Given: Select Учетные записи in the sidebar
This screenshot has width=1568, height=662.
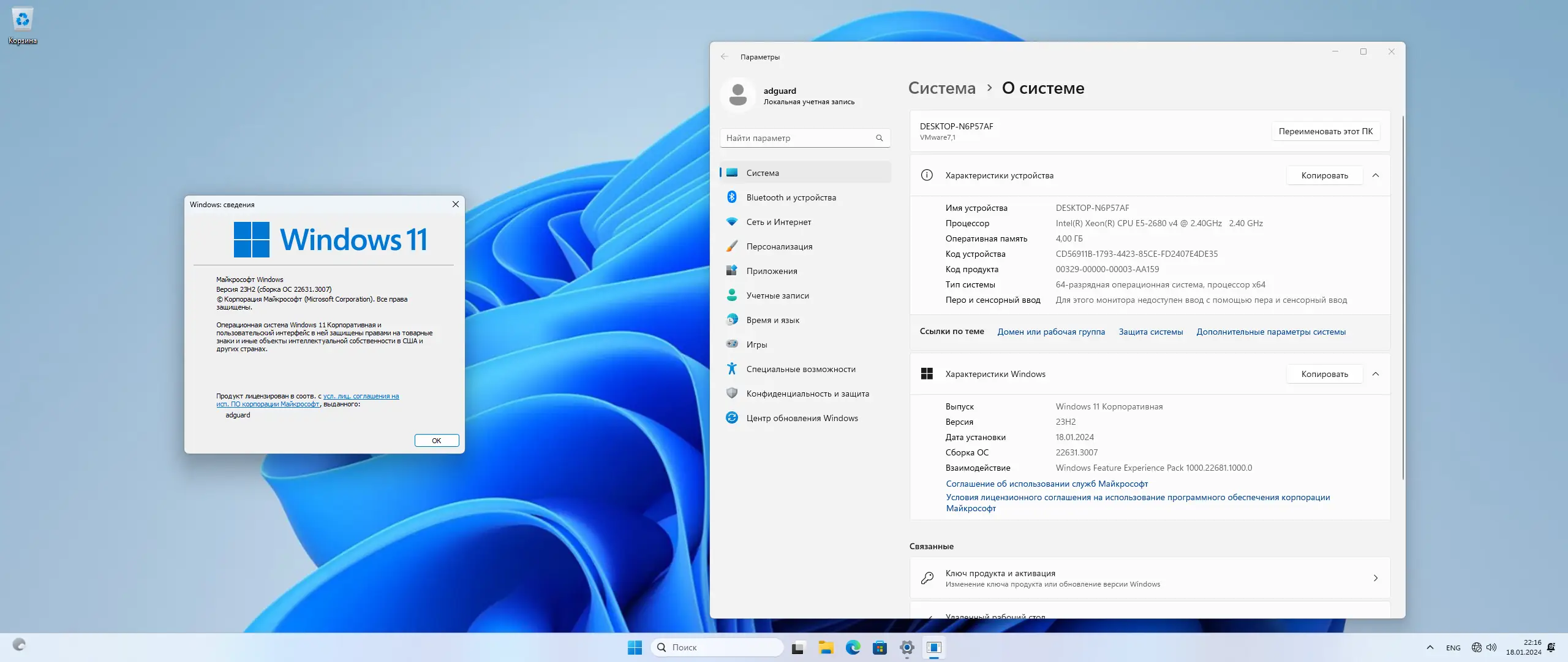Looking at the screenshot, I should [775, 295].
